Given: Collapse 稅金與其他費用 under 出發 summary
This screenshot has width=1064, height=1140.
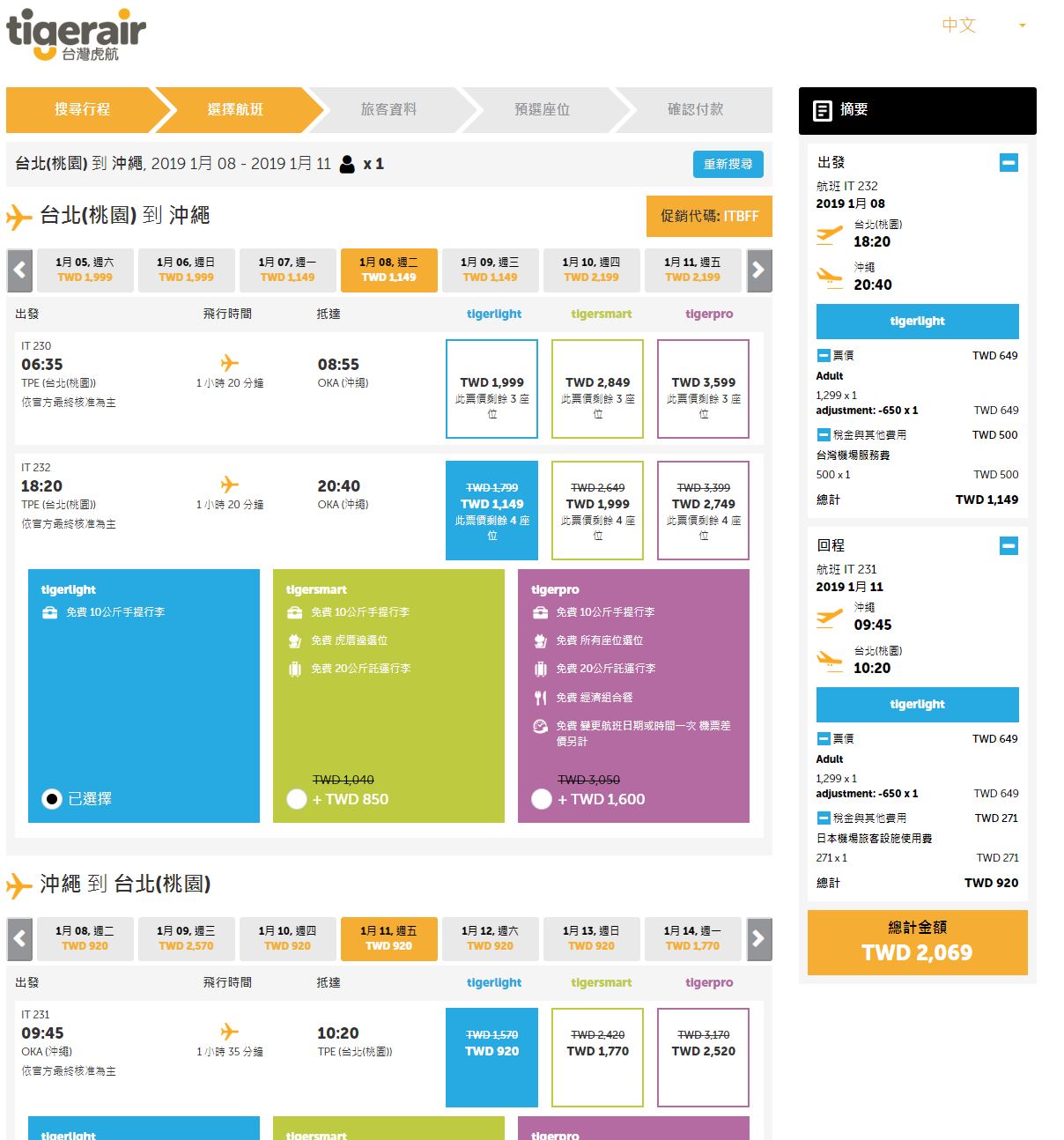Looking at the screenshot, I should [x=824, y=435].
